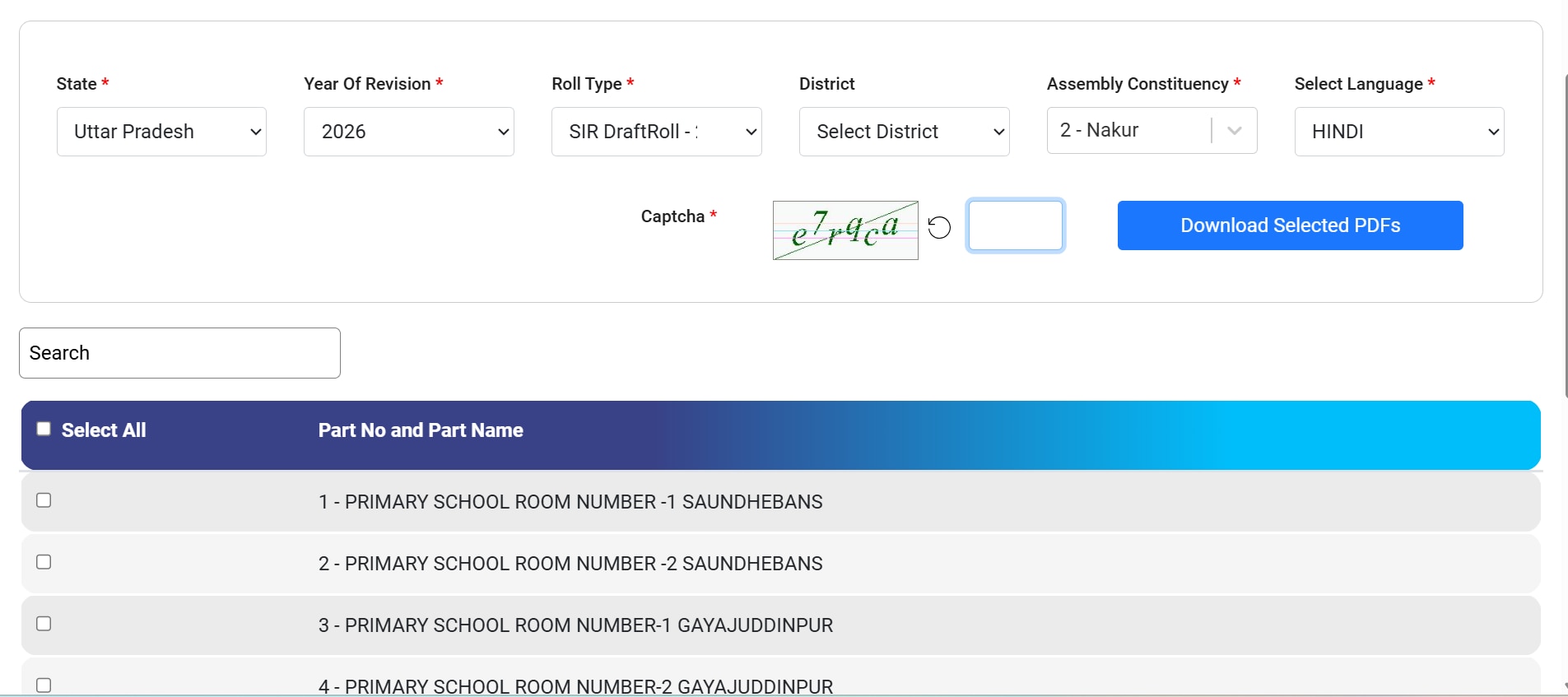The width and height of the screenshot is (1568, 697).
Task: Click Download Selected PDFs button
Action: (x=1290, y=225)
